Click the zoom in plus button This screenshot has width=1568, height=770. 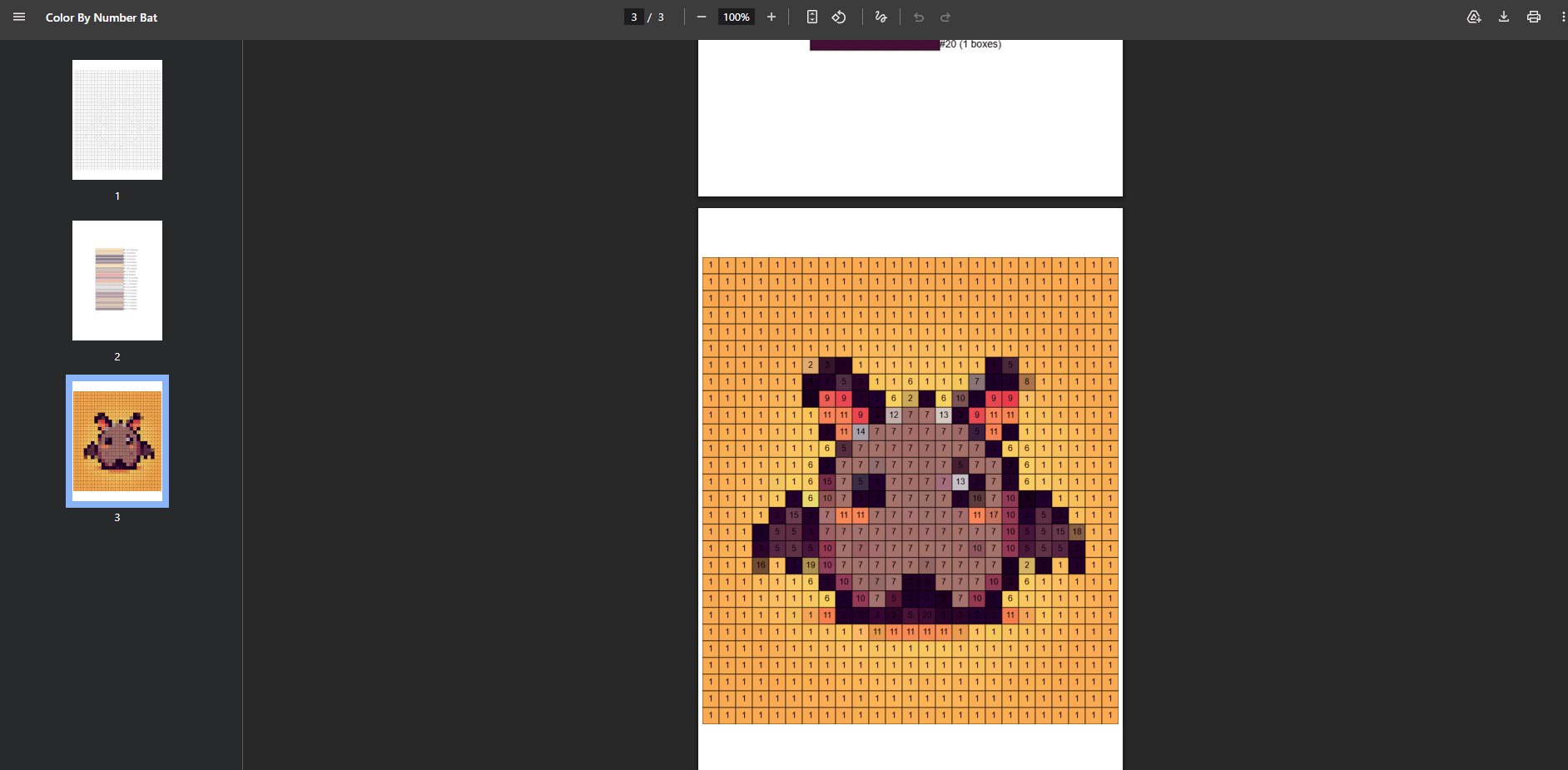[772, 17]
